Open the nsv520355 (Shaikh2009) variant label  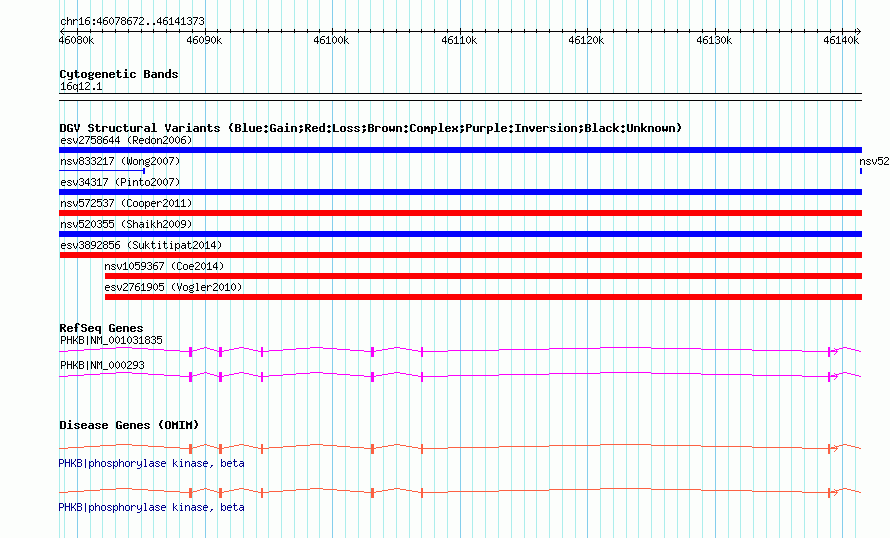(x=126, y=224)
